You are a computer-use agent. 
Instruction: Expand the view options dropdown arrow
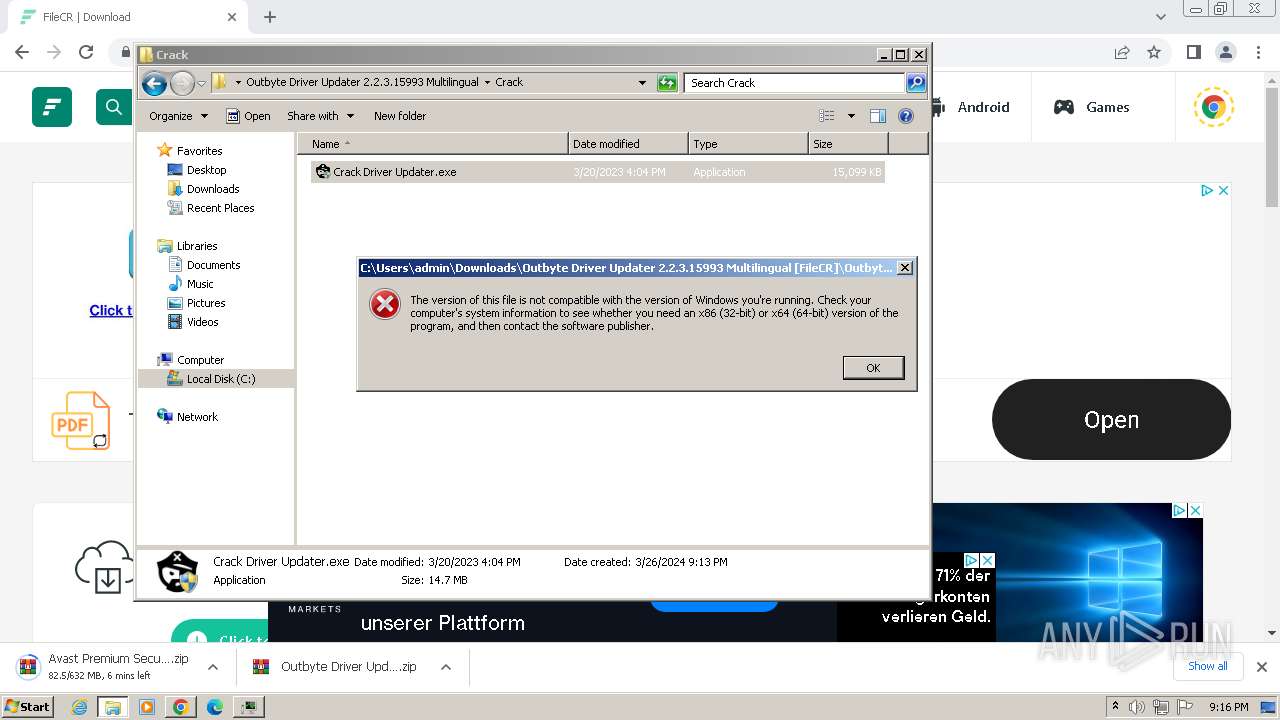[851, 116]
